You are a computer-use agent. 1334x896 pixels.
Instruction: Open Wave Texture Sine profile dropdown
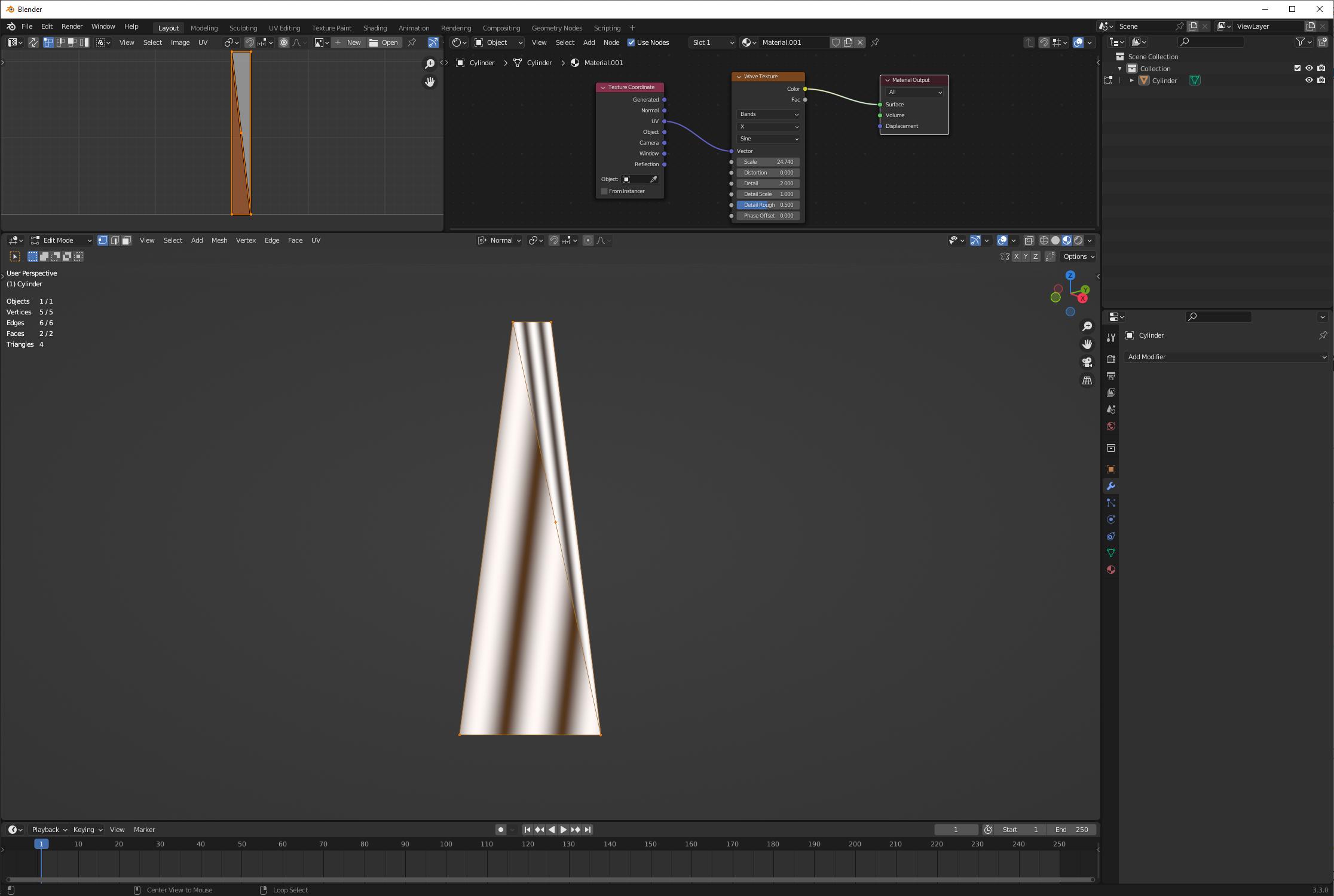pos(768,139)
